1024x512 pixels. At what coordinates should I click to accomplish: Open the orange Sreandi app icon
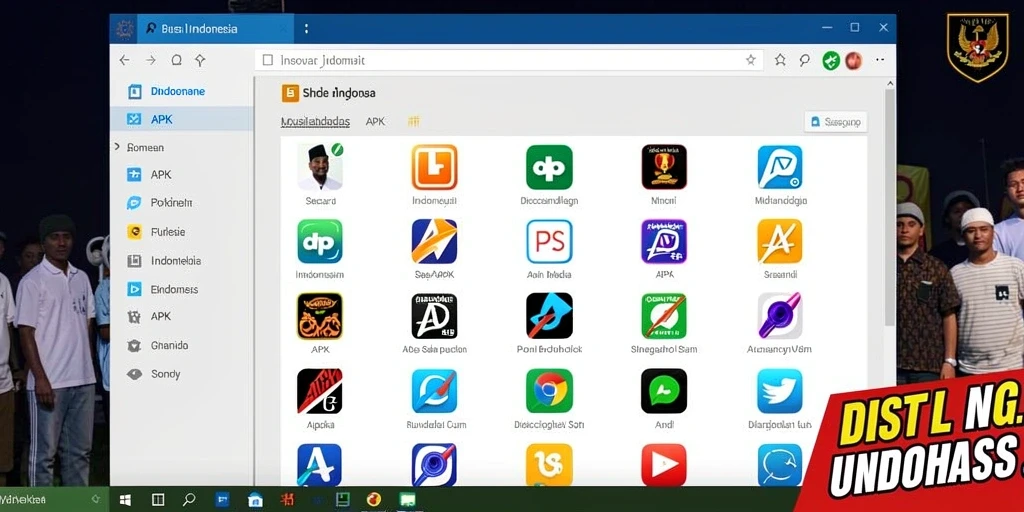(780, 242)
